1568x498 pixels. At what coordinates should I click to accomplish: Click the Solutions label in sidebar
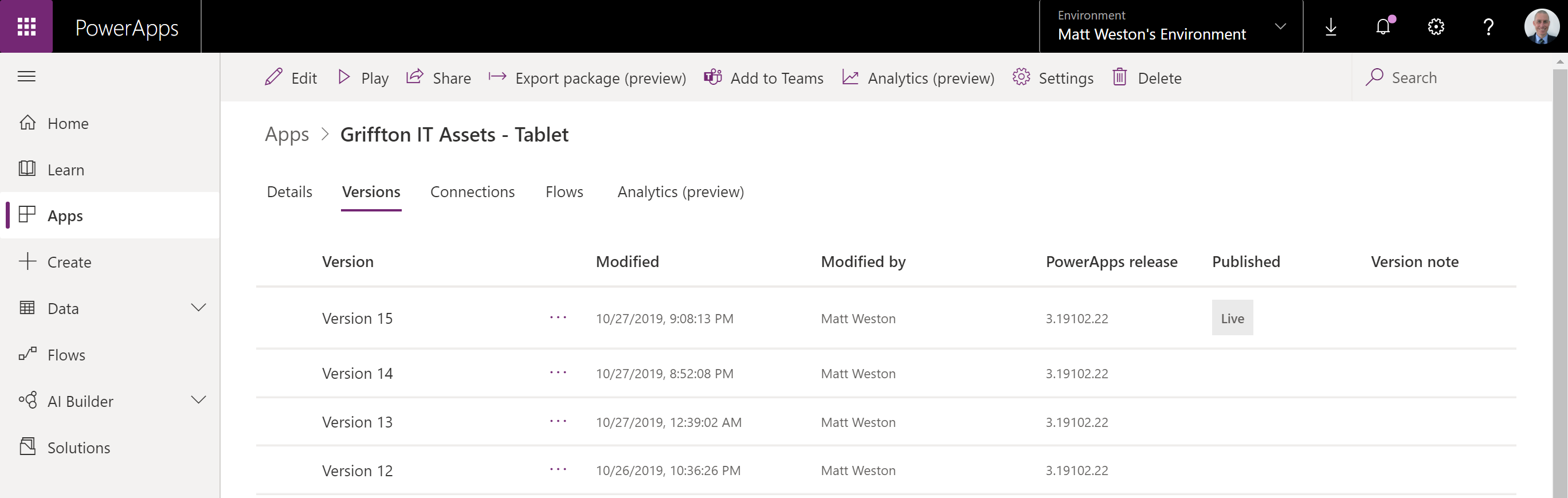click(79, 448)
